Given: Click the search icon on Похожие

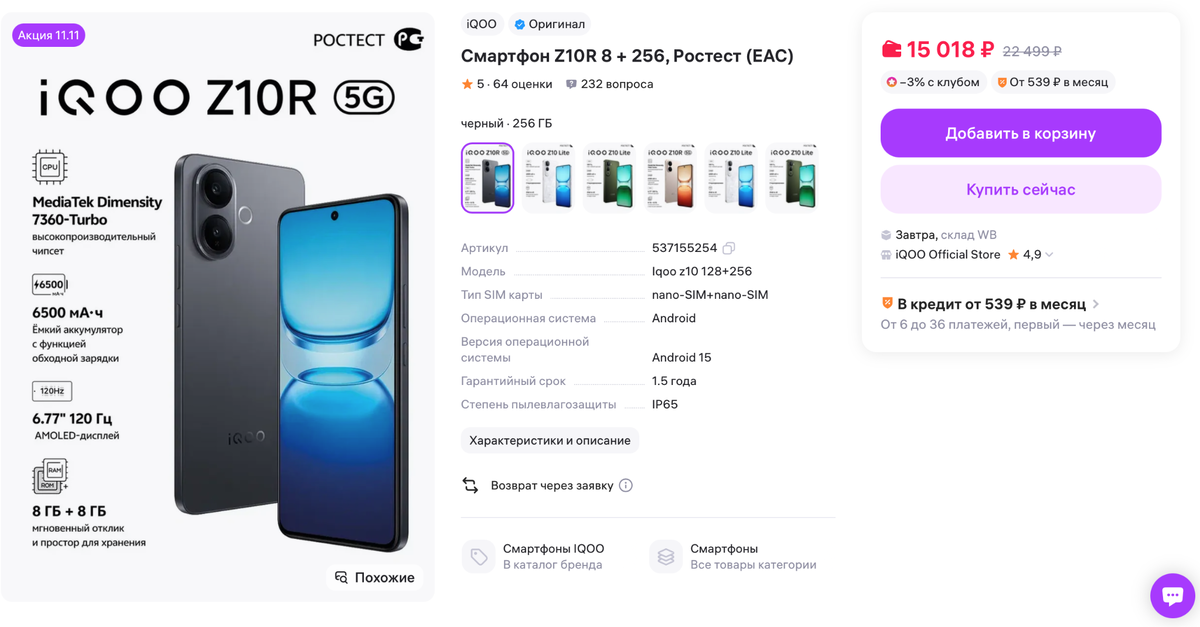Looking at the screenshot, I should [341, 578].
